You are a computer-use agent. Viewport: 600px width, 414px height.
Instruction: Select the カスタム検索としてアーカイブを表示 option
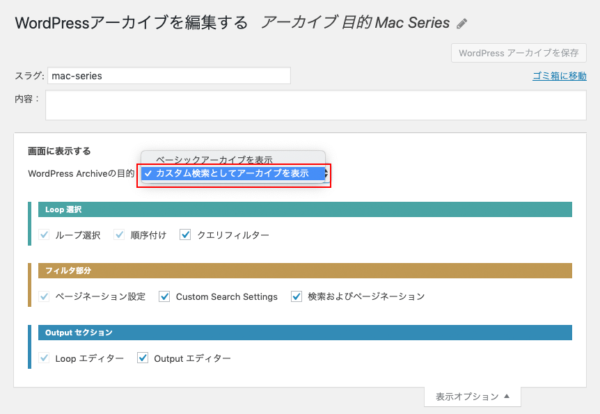(233, 173)
